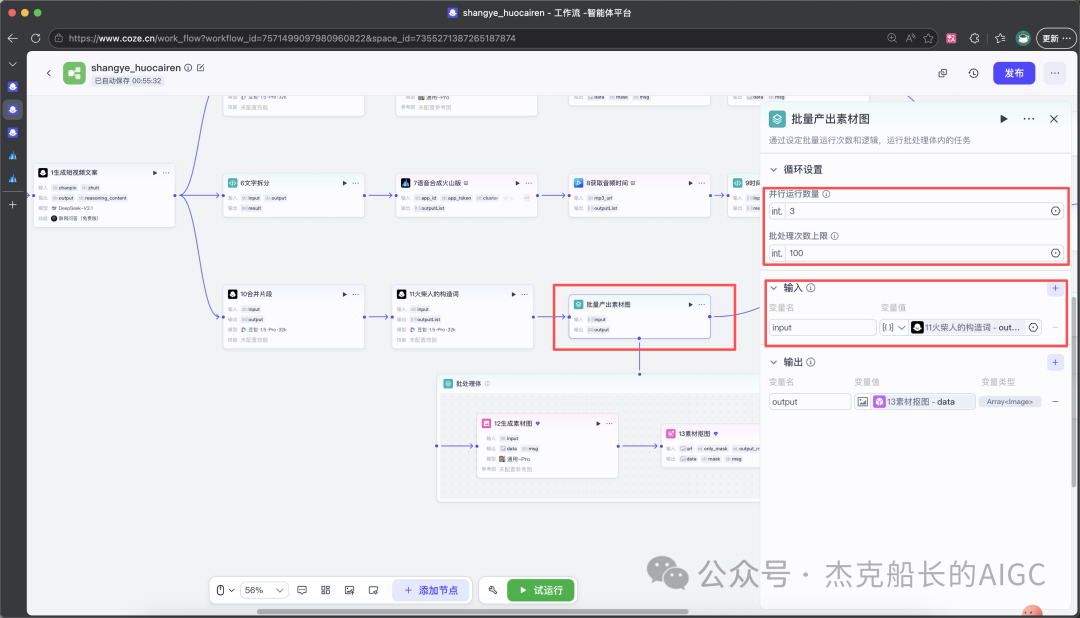Click the 试运行 test run button
The width and height of the screenshot is (1080, 618).
[x=541, y=590]
